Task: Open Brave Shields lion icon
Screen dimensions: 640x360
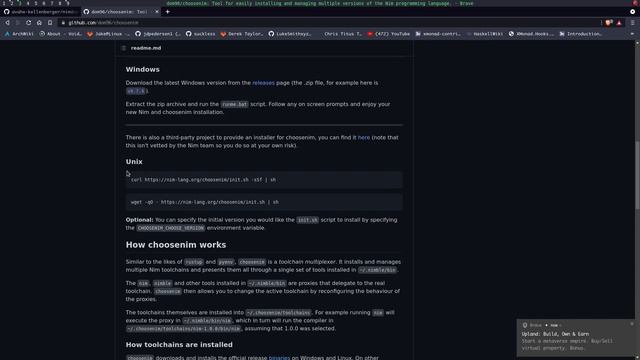Action: [x=609, y=23]
